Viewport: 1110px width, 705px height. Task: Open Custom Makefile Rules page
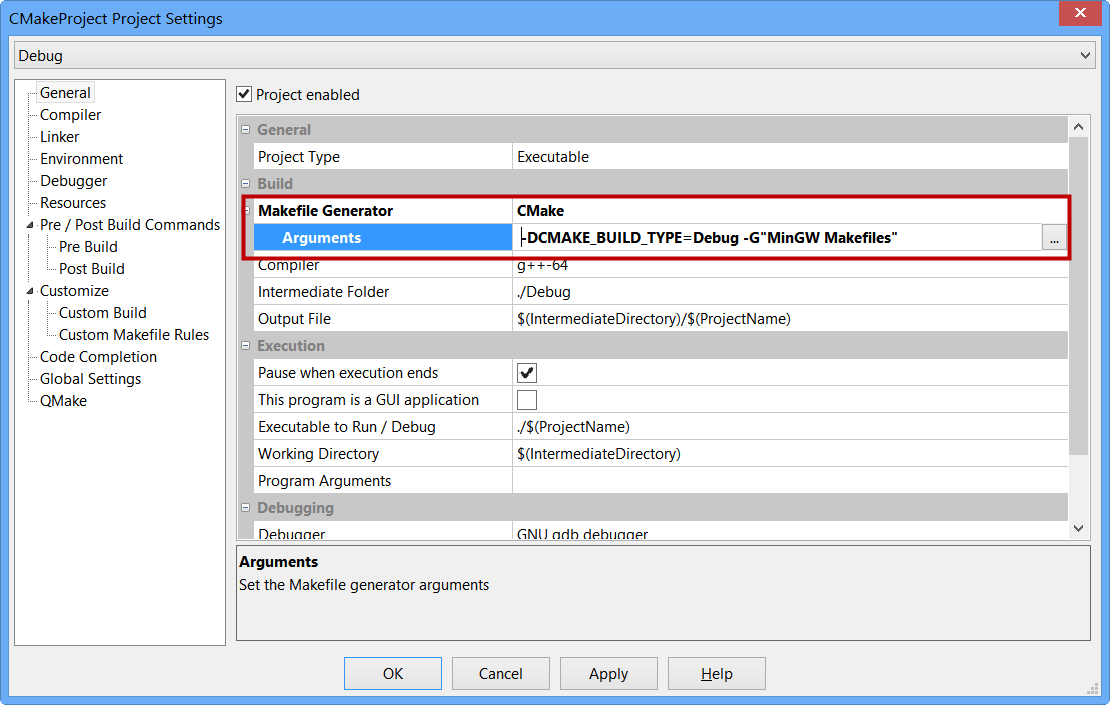(x=134, y=334)
